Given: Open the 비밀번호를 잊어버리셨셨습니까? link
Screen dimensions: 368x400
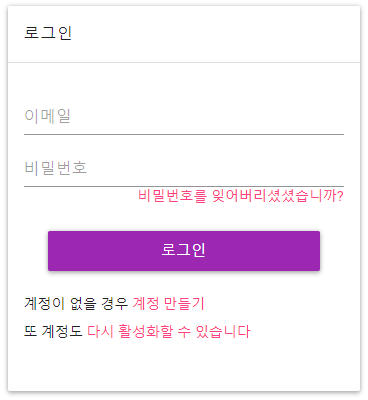Looking at the screenshot, I should 241,196.
